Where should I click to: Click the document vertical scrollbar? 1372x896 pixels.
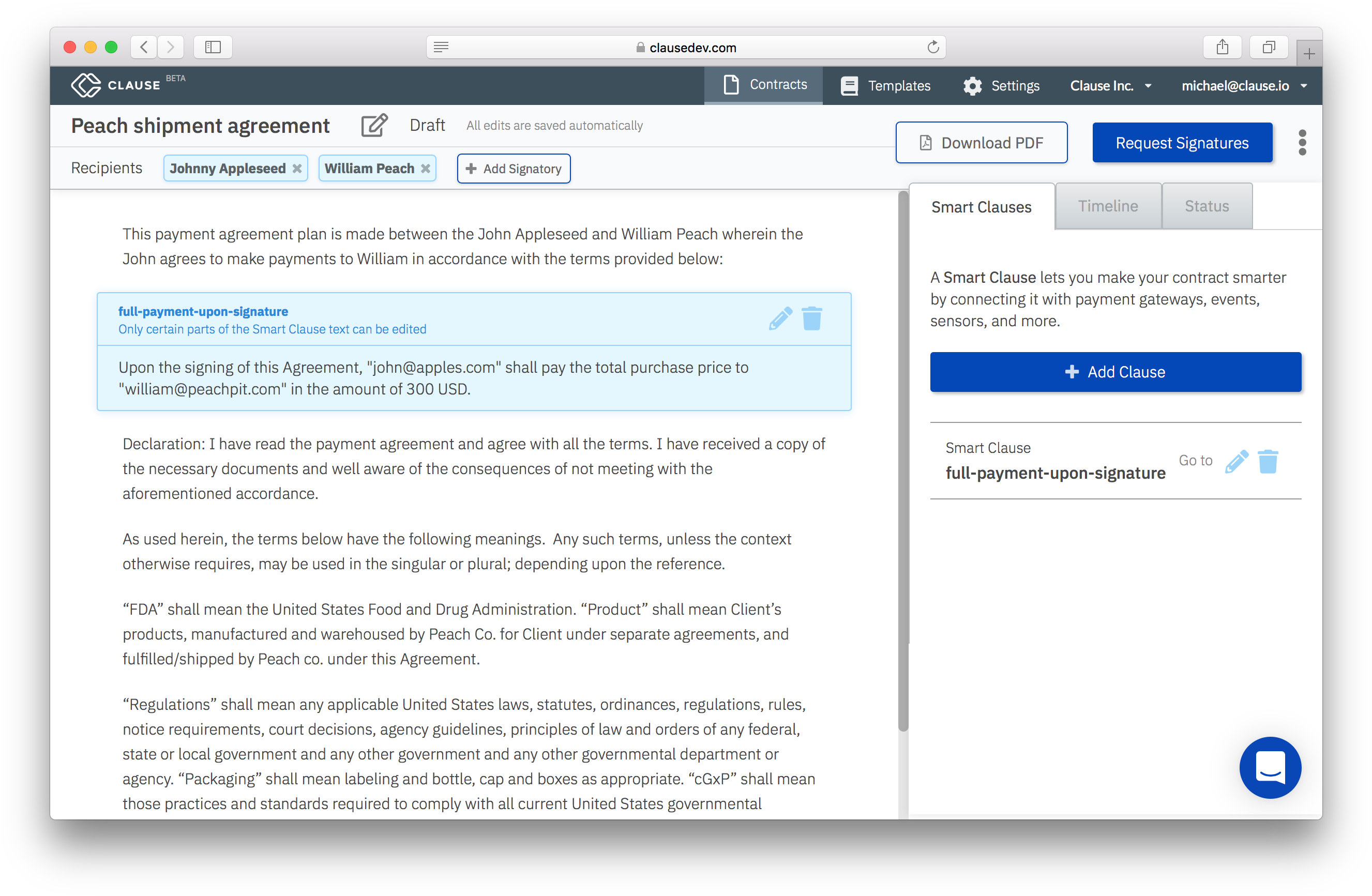pyautogui.click(x=903, y=461)
